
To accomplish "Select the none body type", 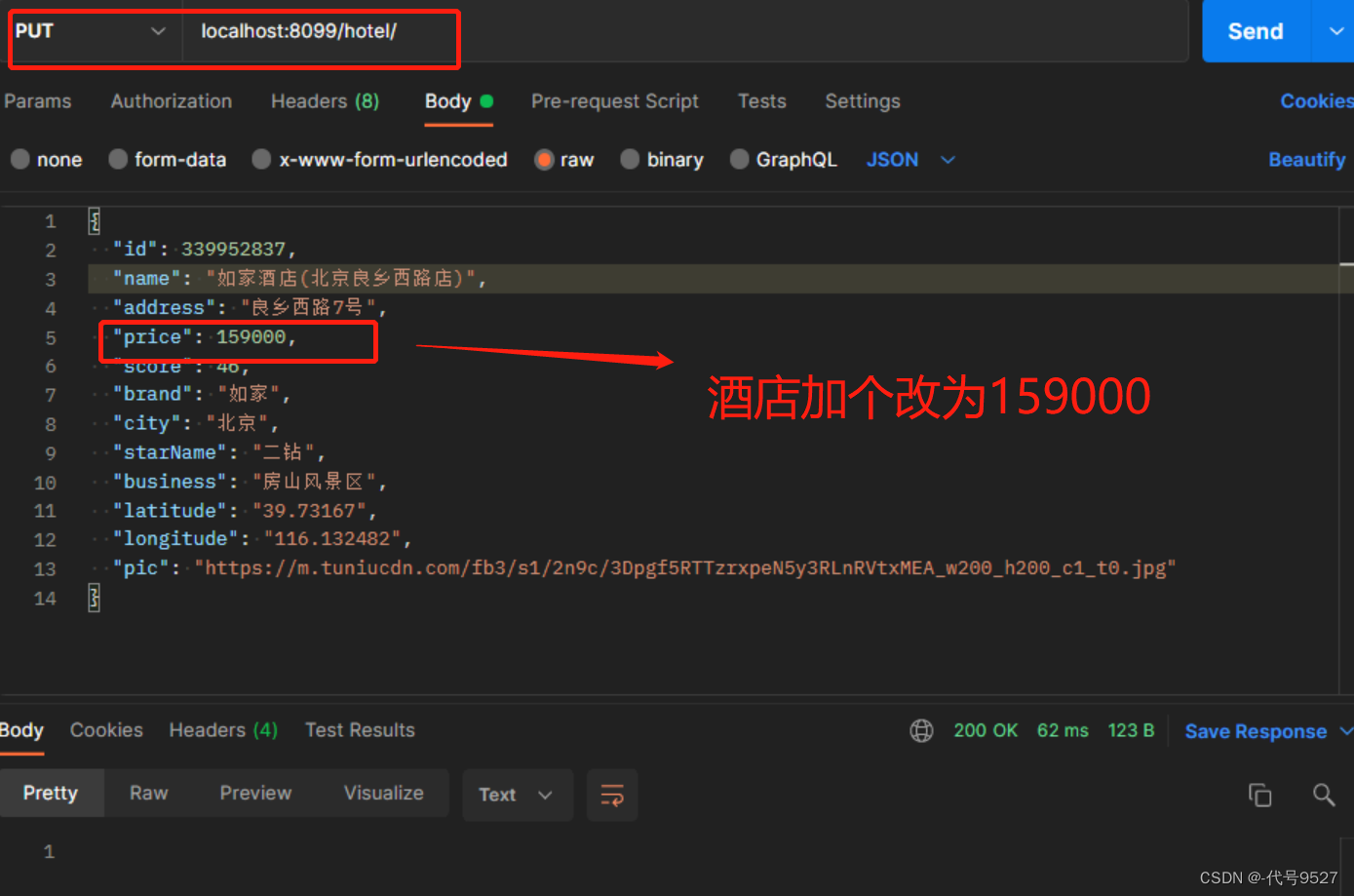I will point(47,160).
